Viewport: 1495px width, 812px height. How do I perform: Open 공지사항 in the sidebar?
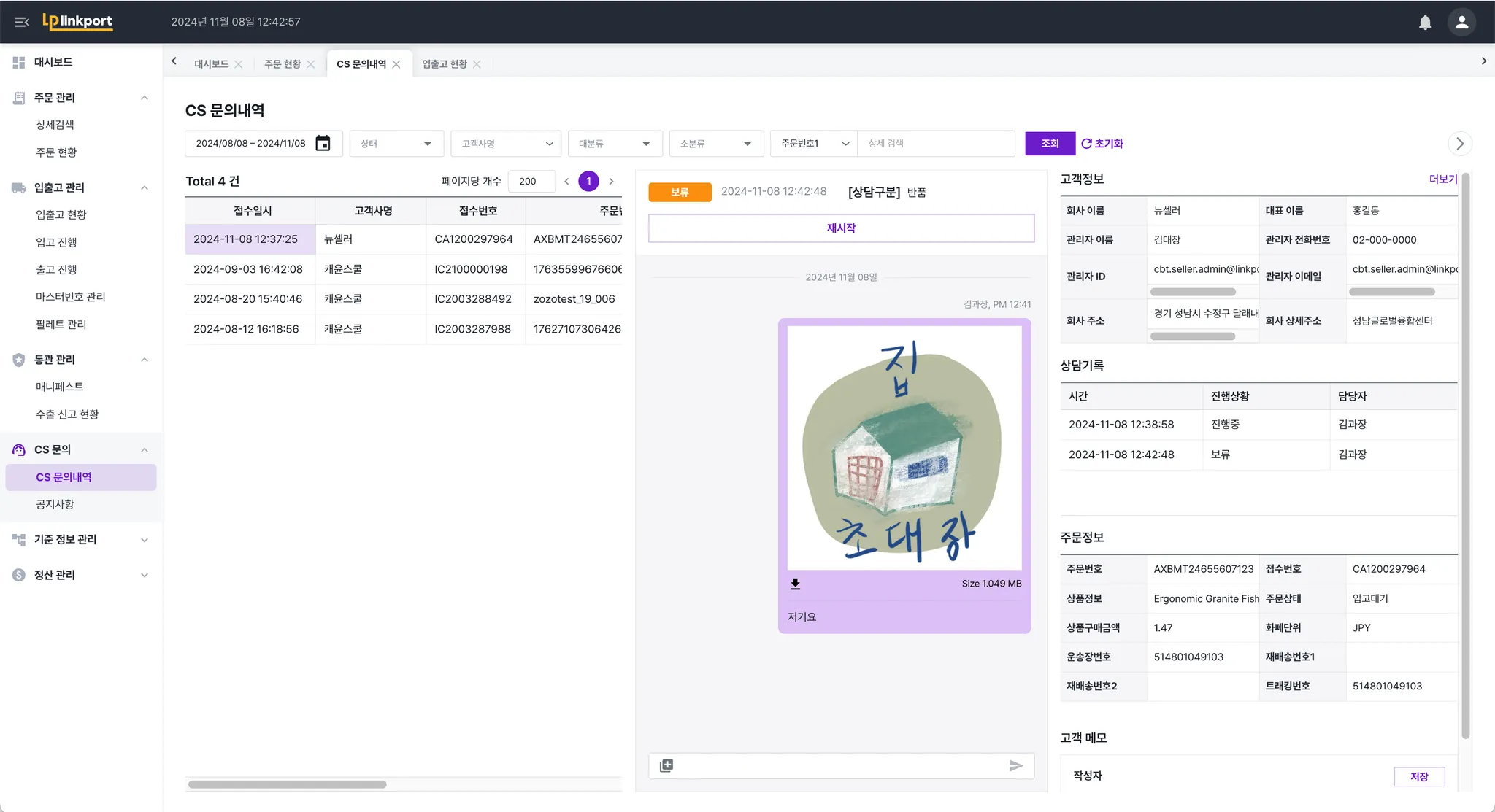(x=55, y=504)
